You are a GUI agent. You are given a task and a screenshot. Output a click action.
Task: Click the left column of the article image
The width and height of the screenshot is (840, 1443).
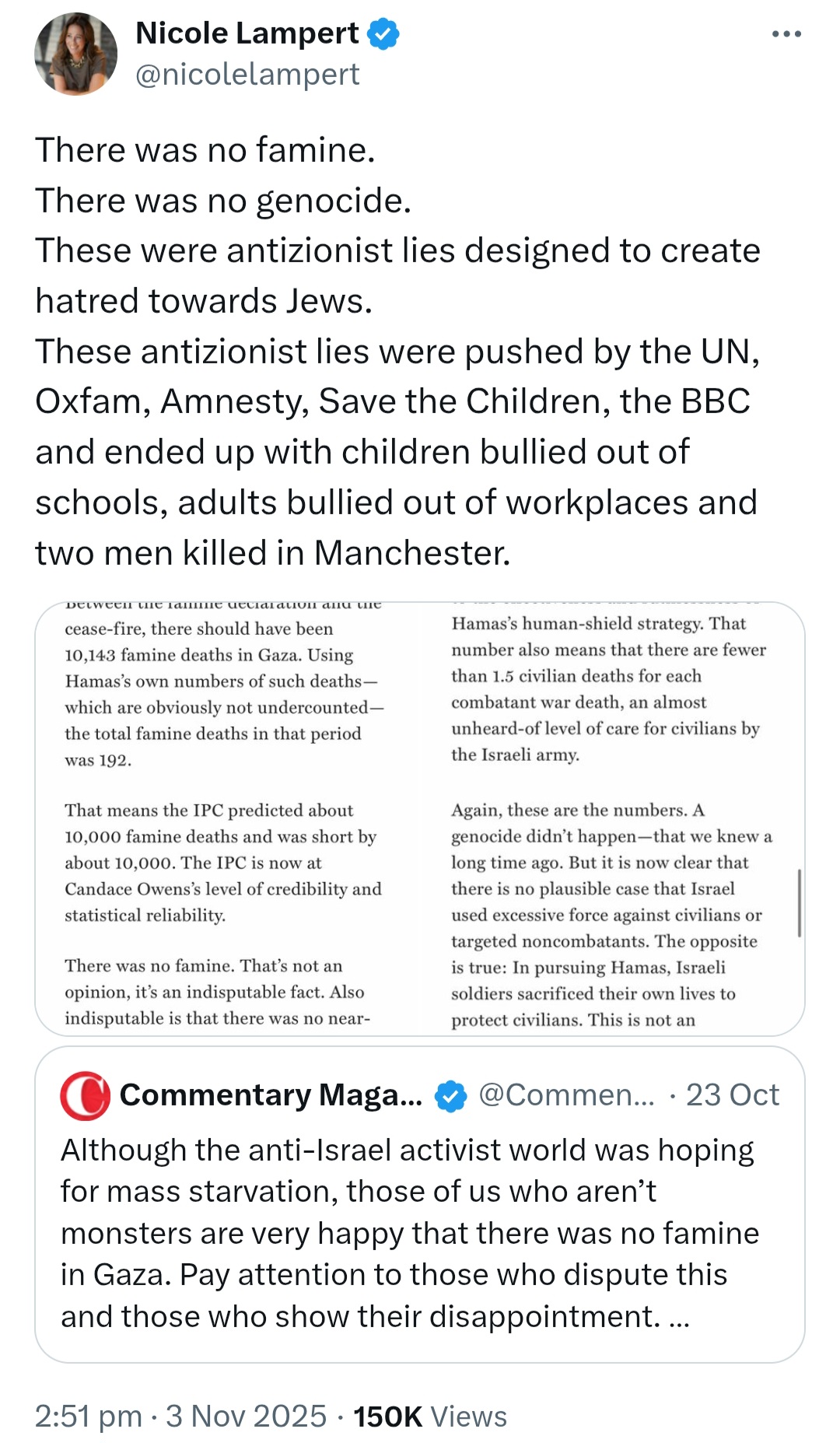[x=224, y=817]
